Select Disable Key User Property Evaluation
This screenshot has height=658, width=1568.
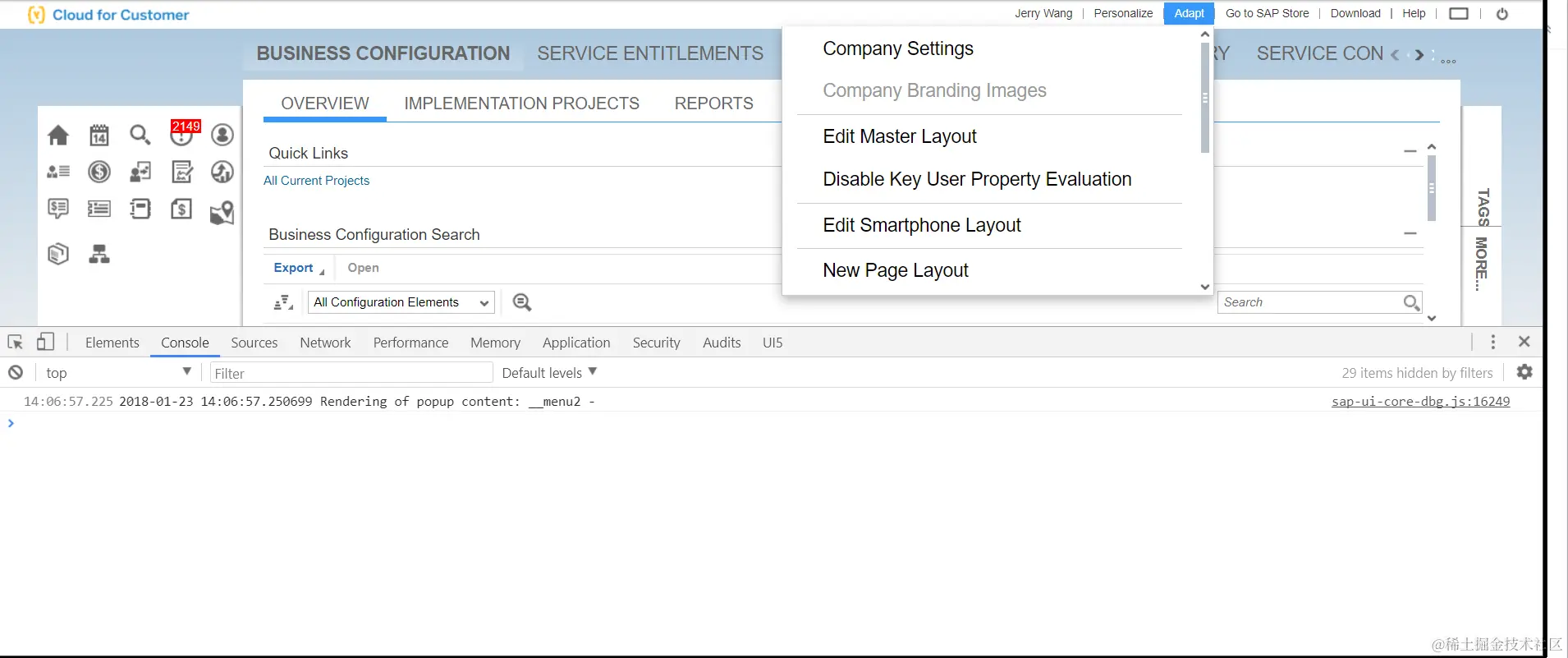(977, 179)
